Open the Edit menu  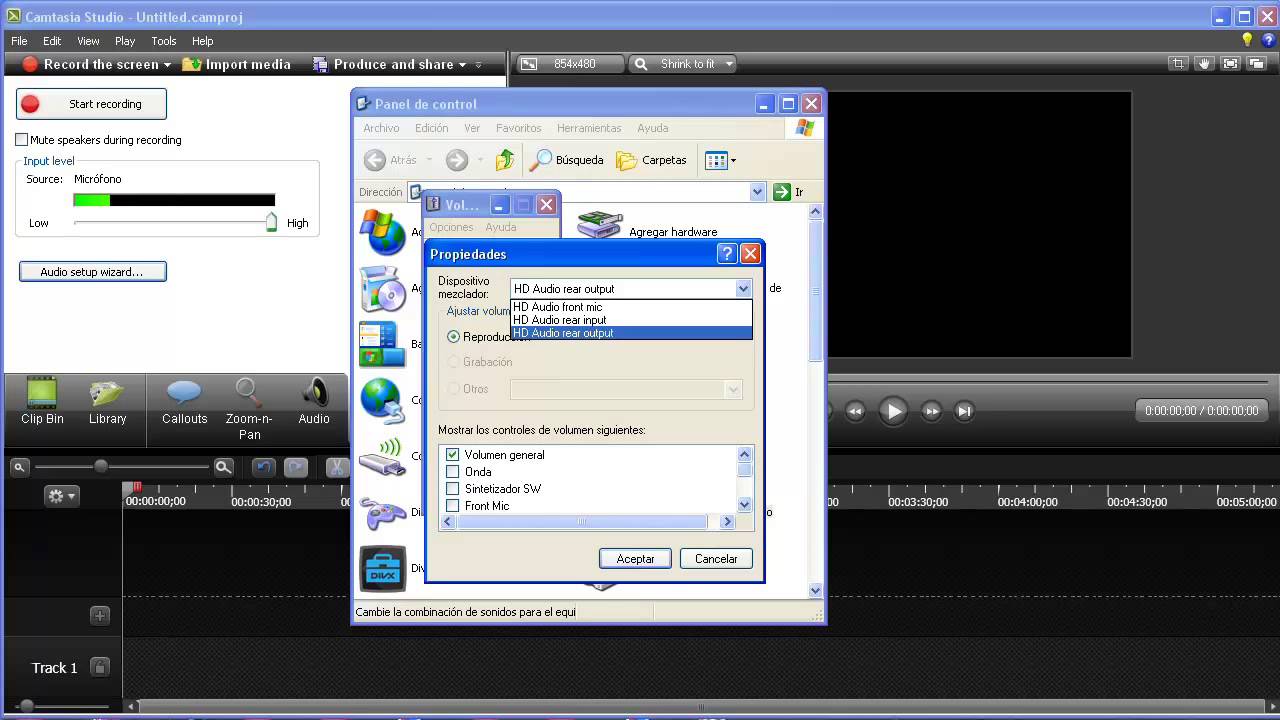pos(52,41)
